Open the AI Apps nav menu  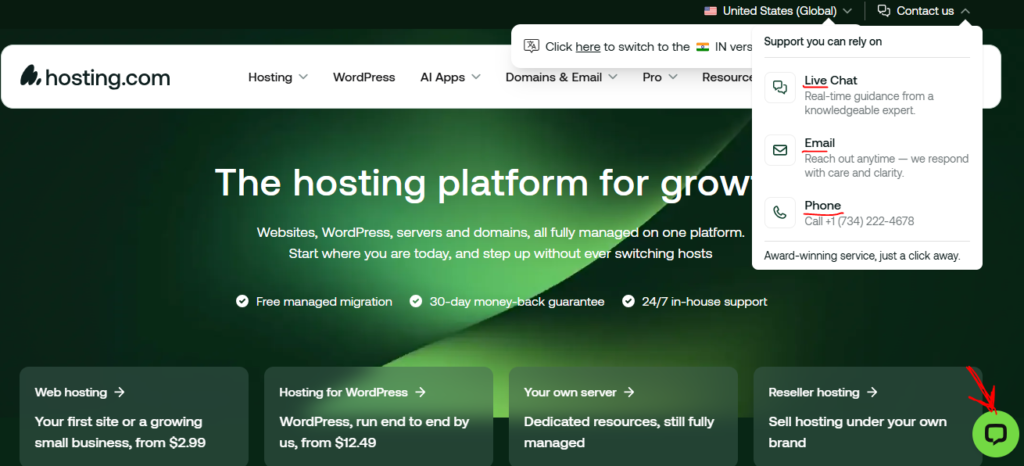(x=450, y=77)
